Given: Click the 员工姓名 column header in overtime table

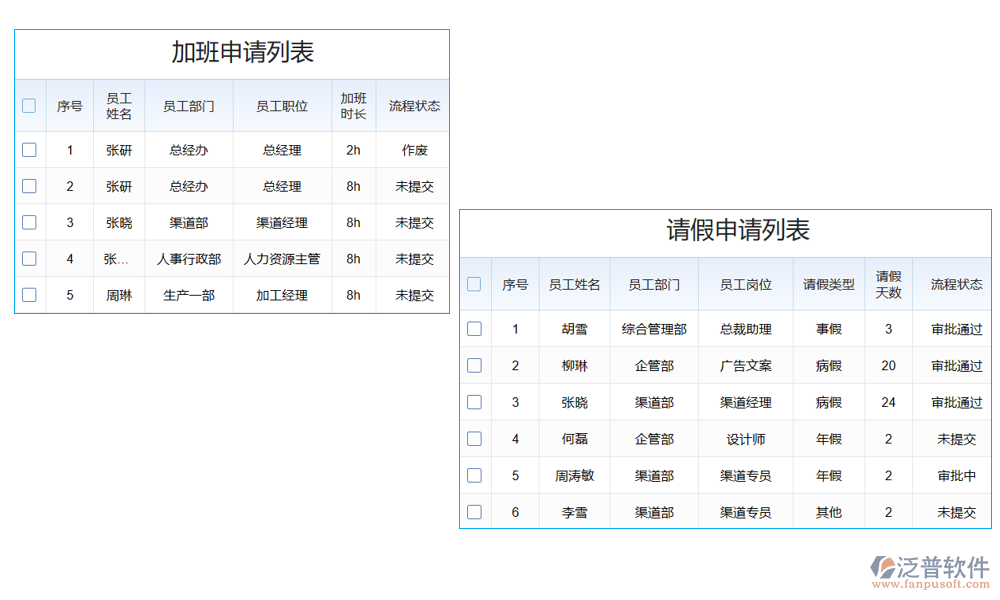Looking at the screenshot, I should coord(119,105).
